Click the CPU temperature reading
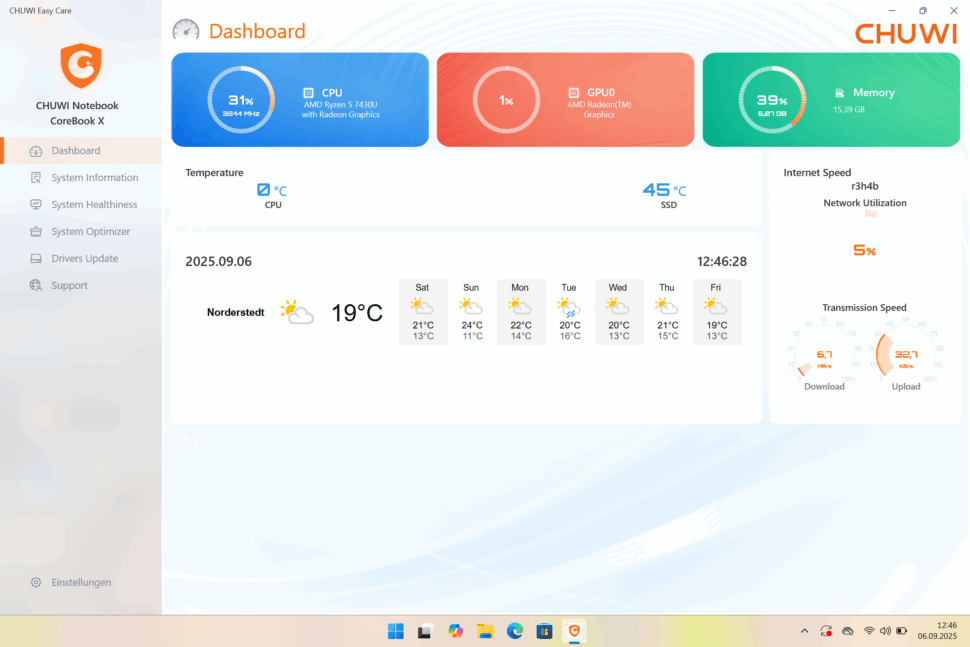This screenshot has height=647, width=970. coord(272,191)
